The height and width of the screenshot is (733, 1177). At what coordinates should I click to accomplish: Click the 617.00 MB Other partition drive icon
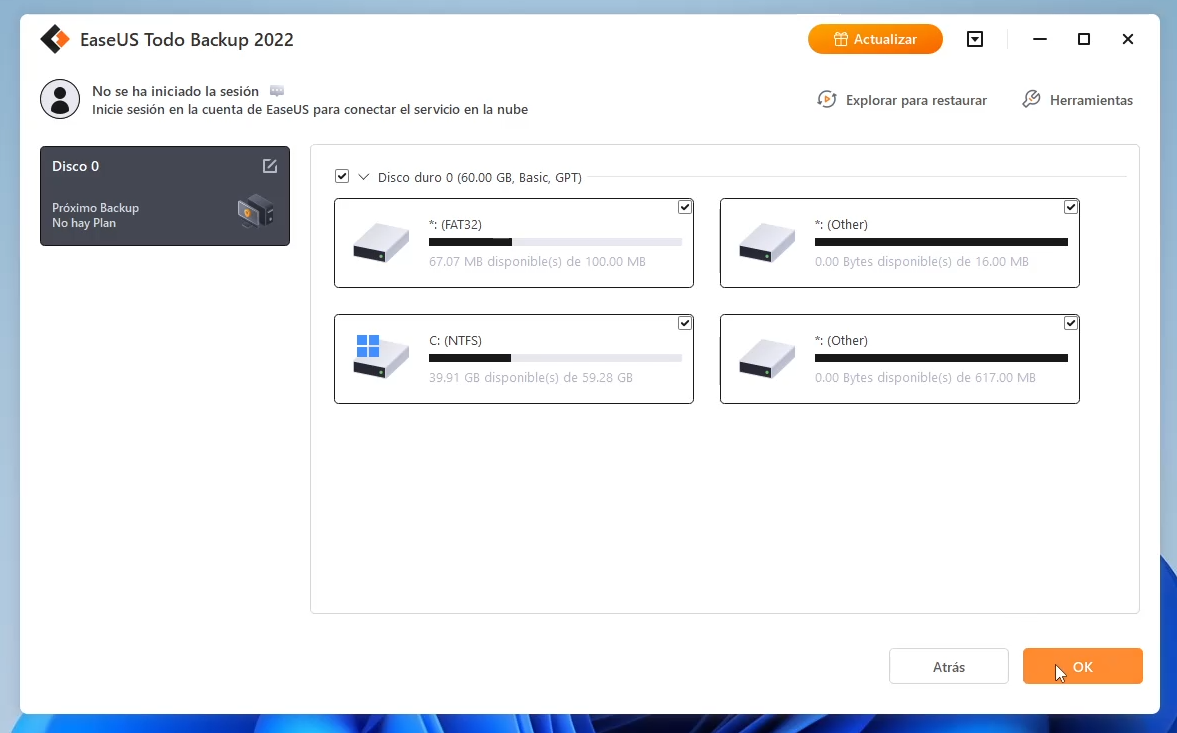click(x=767, y=359)
